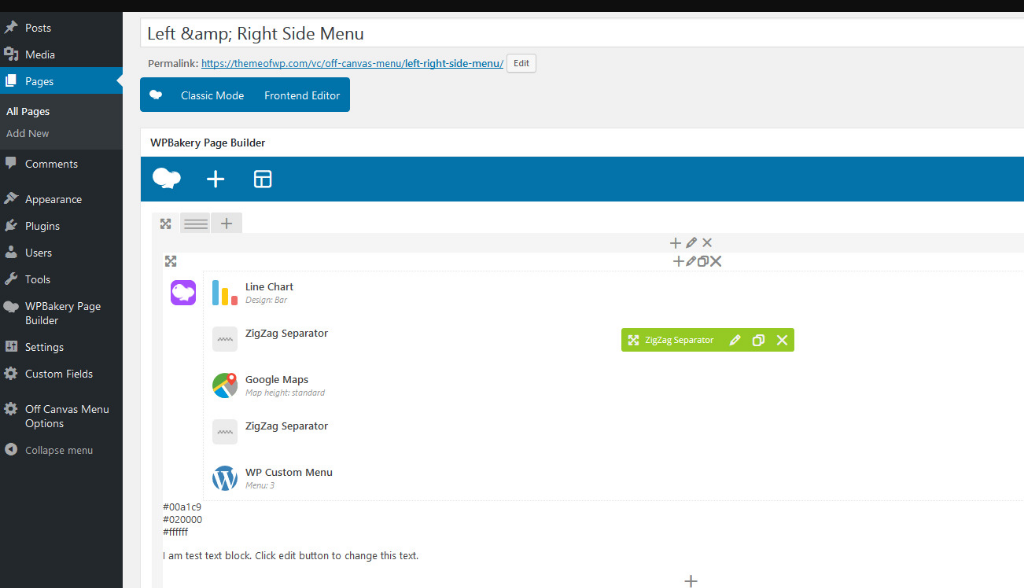Click the page title input field
Screen dimensions: 1024x588
click(x=580, y=33)
